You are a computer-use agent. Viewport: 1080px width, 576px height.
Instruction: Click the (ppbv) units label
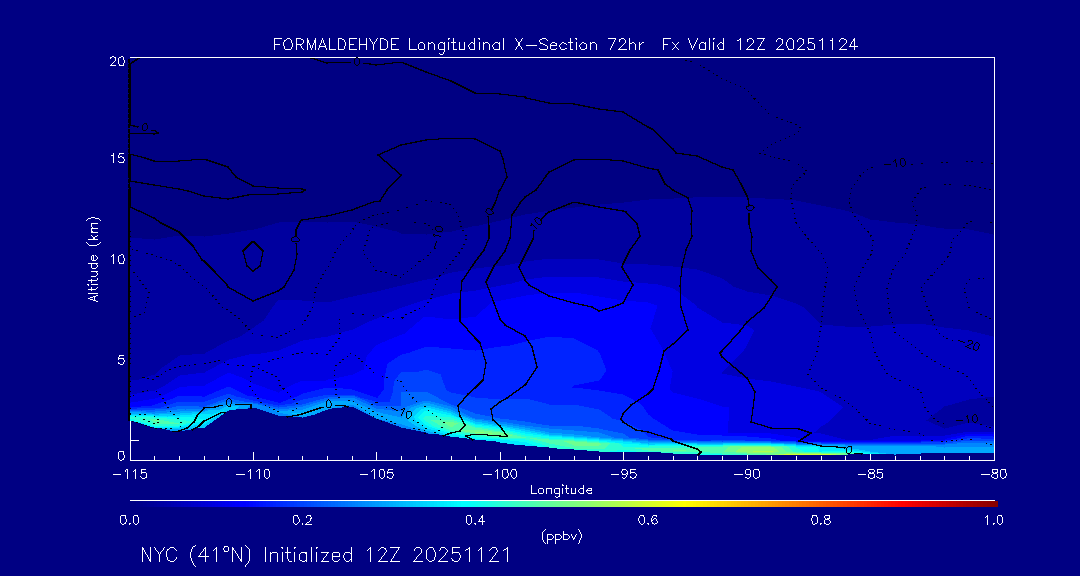(561, 536)
